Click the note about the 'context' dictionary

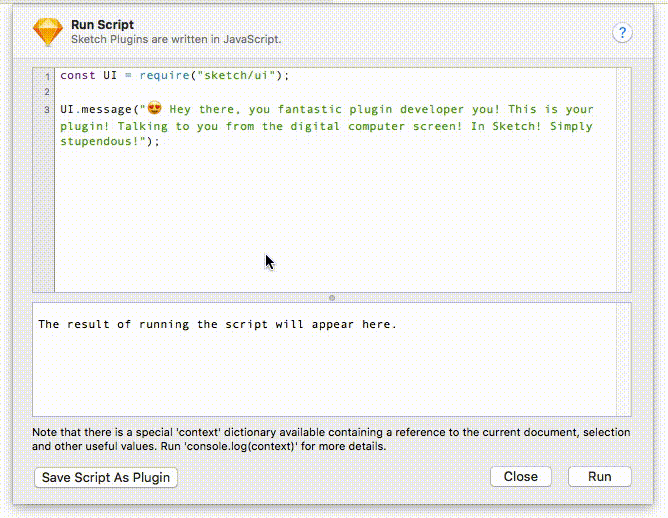[x=330, y=439]
